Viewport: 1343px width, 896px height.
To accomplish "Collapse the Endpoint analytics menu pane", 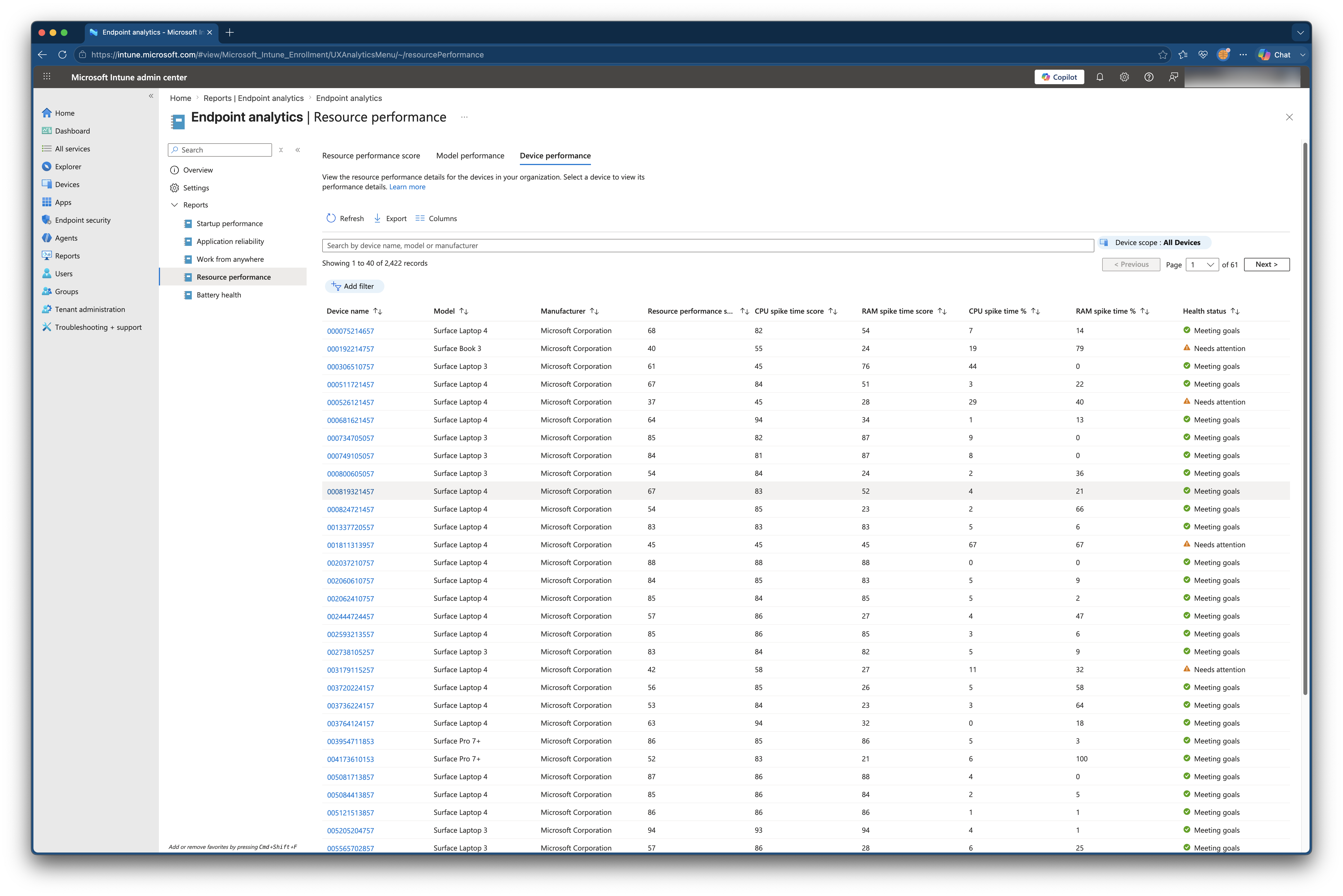I will 298,150.
